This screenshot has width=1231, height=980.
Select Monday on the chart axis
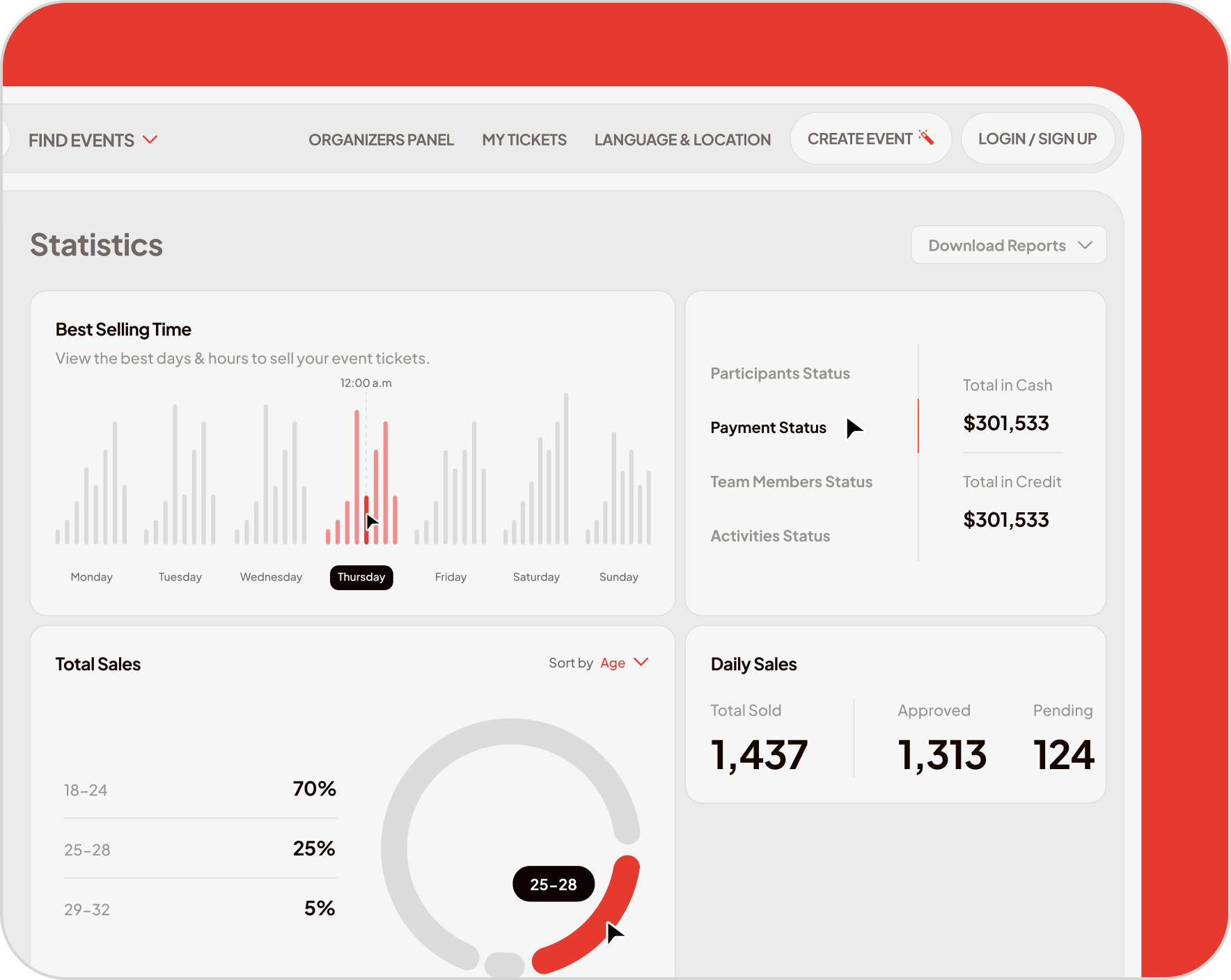tap(91, 577)
